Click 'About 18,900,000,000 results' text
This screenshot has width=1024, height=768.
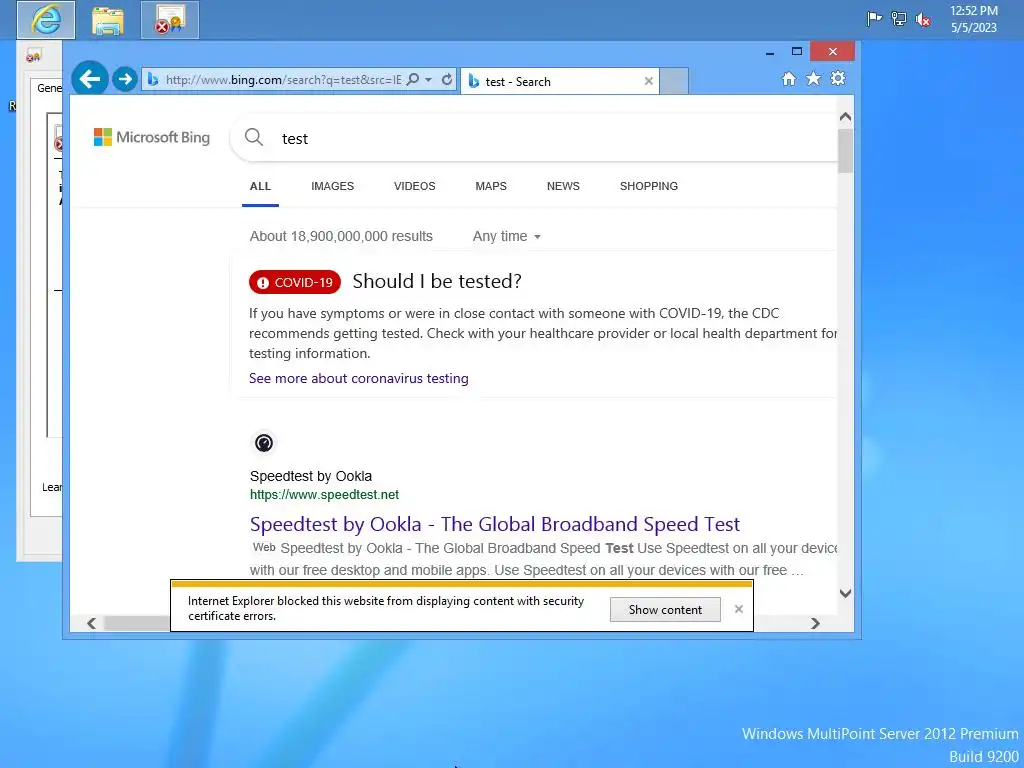(x=341, y=236)
